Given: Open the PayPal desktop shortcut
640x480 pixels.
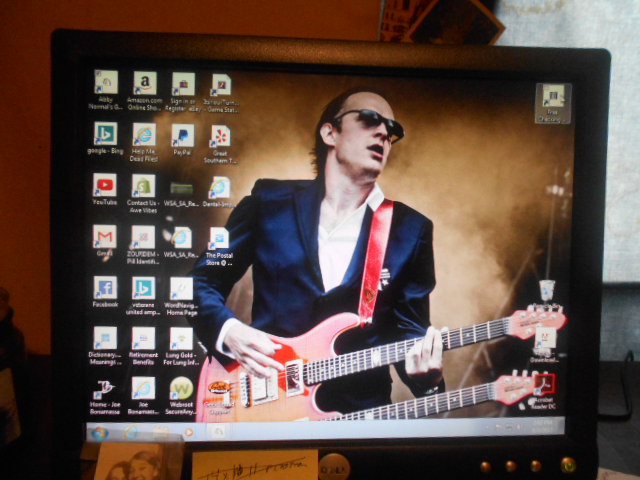Looking at the screenshot, I should (x=182, y=134).
